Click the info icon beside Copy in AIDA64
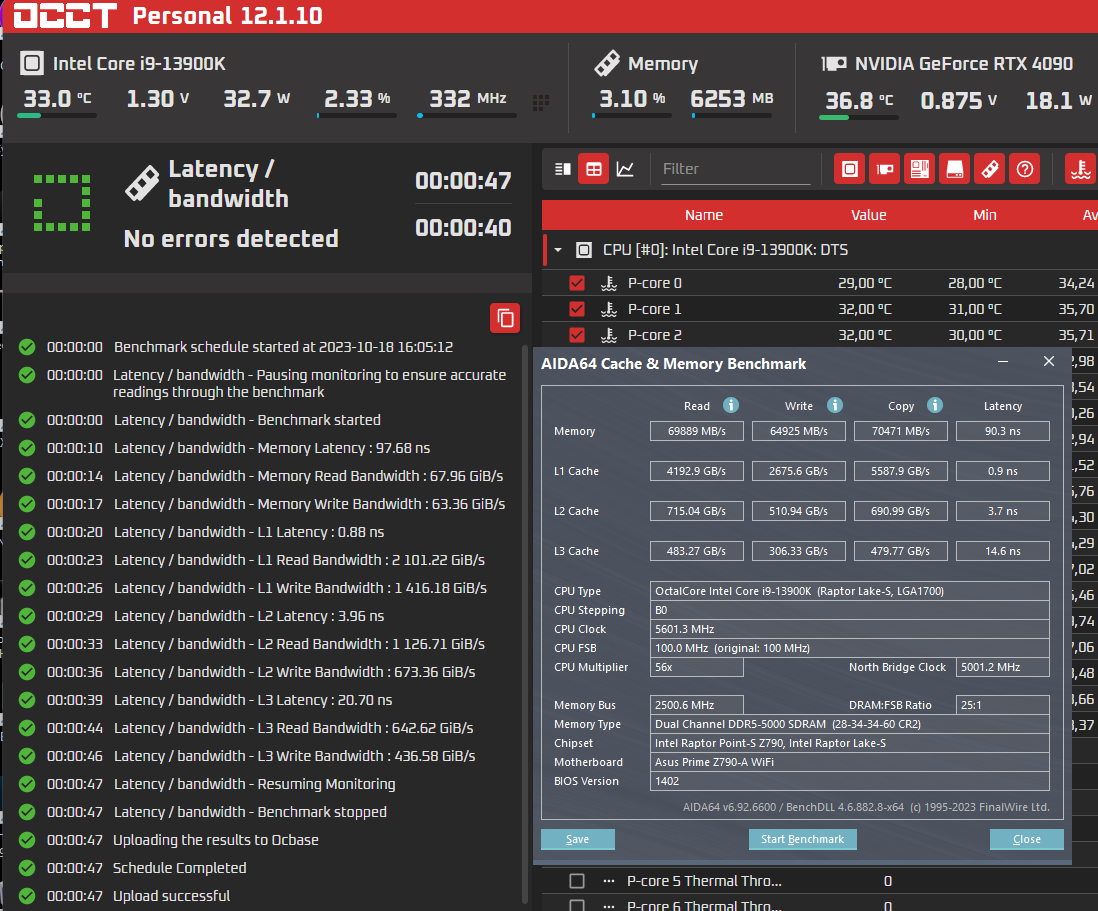 (935, 405)
